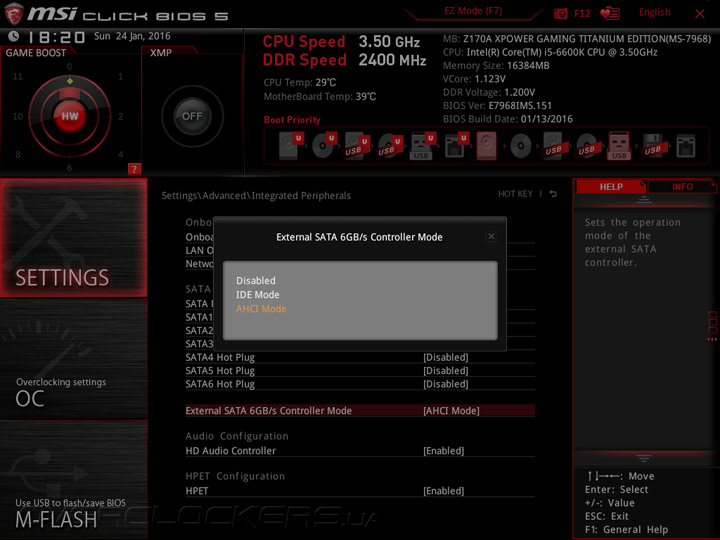The width and height of the screenshot is (720, 540).
Task: Expand help panel using bottom handle
Action: coord(644,458)
